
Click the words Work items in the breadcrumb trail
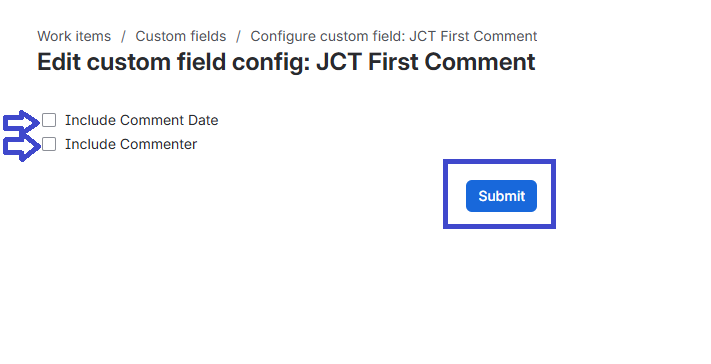[74, 36]
